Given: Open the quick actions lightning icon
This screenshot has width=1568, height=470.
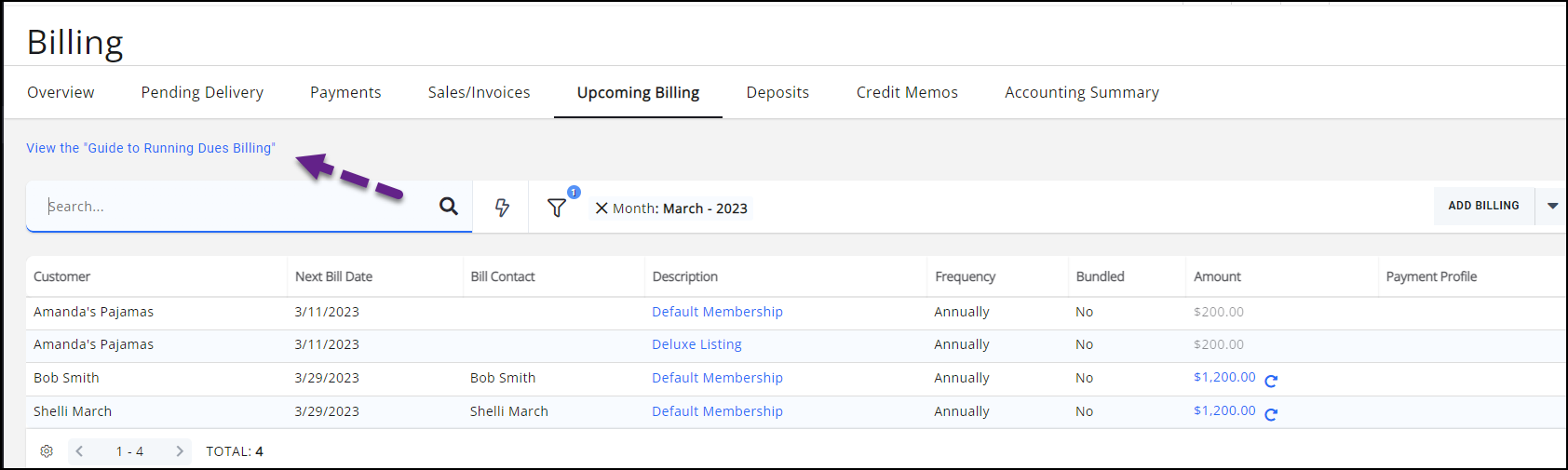Looking at the screenshot, I should click(x=502, y=208).
